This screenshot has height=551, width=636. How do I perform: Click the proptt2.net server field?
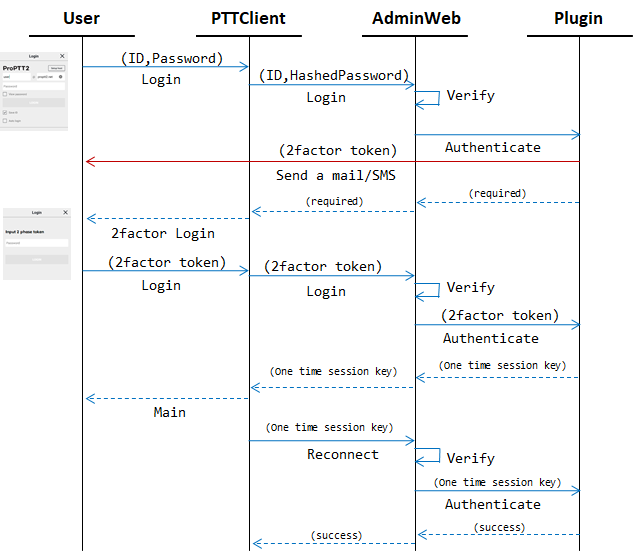46,76
